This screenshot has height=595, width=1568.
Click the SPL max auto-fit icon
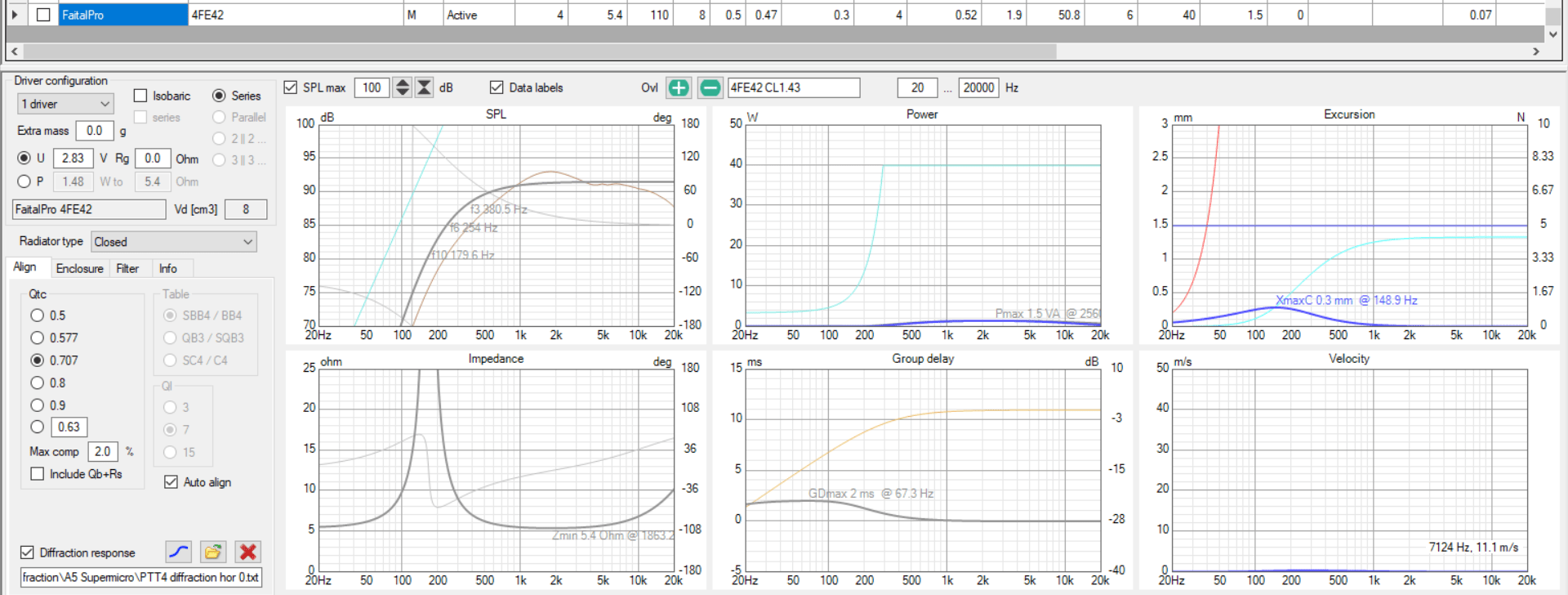click(x=424, y=87)
